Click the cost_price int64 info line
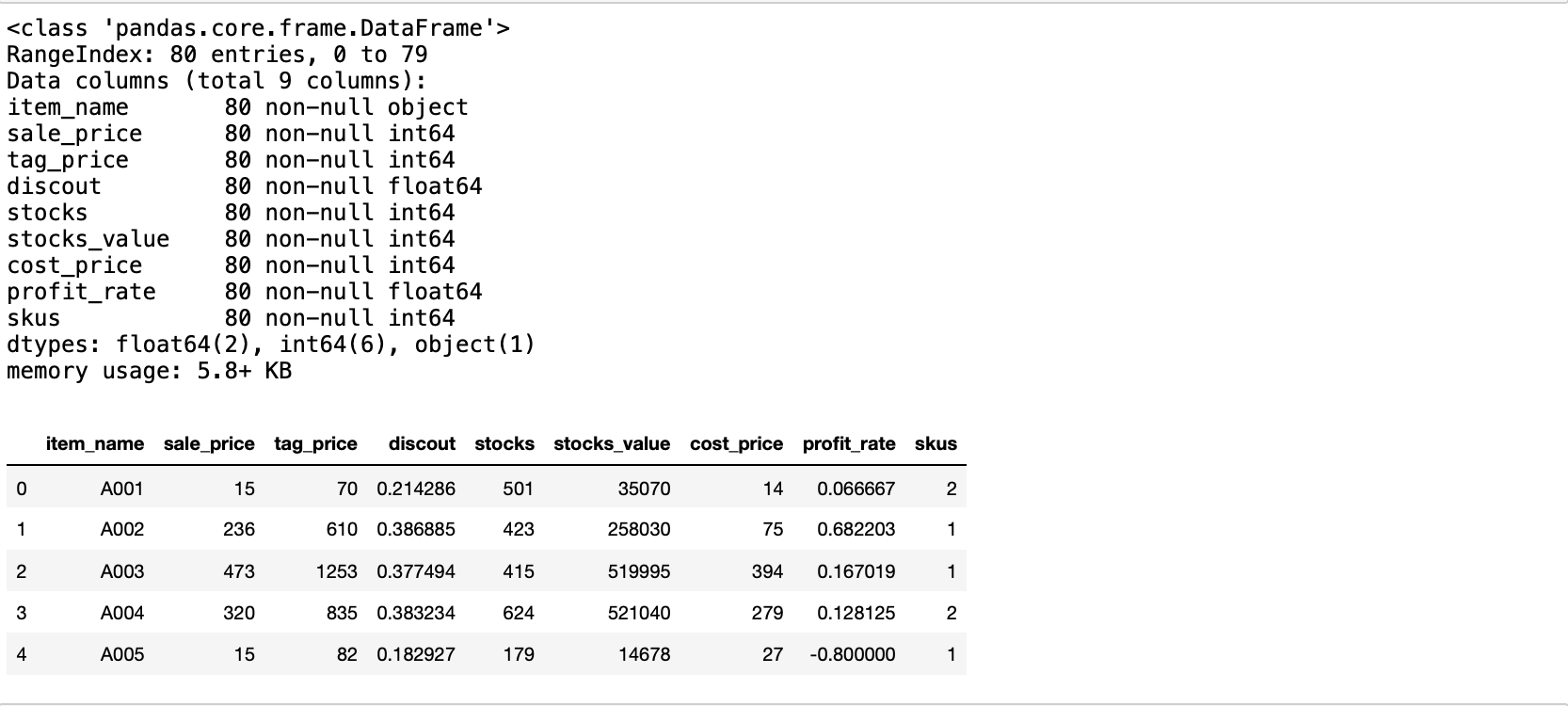 coord(231,265)
